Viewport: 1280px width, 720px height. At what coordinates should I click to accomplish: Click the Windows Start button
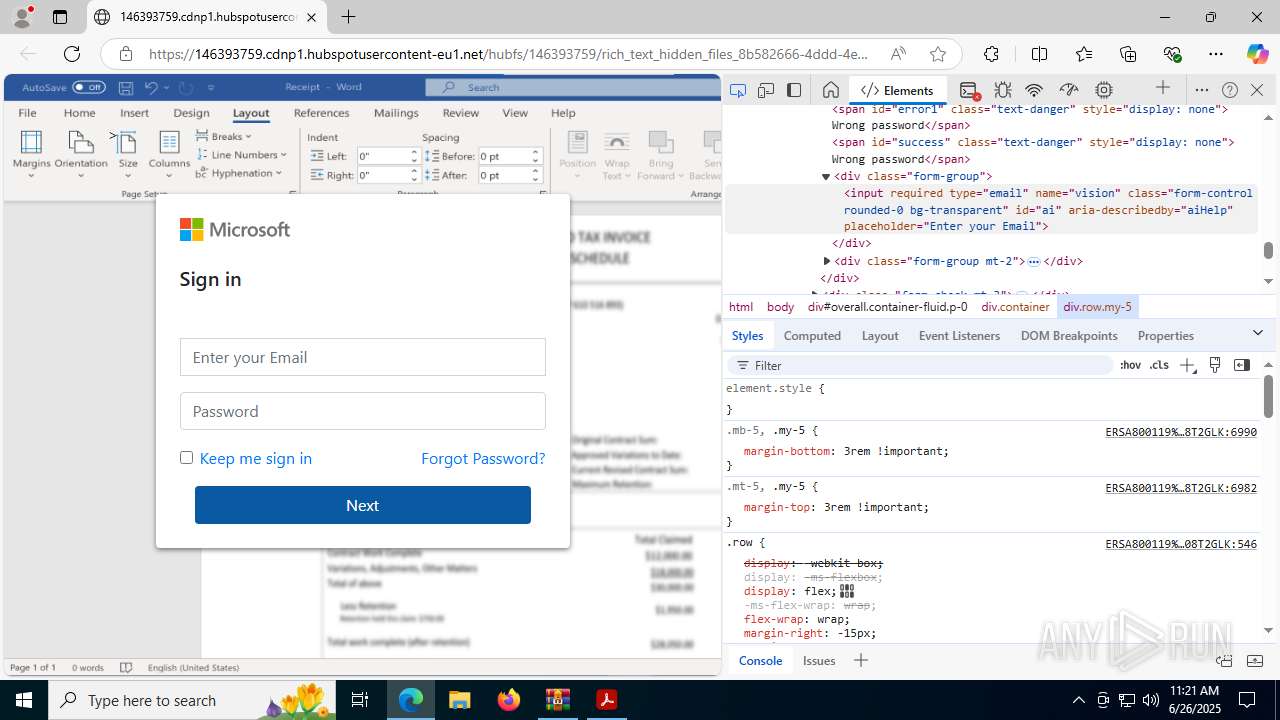click(23, 700)
